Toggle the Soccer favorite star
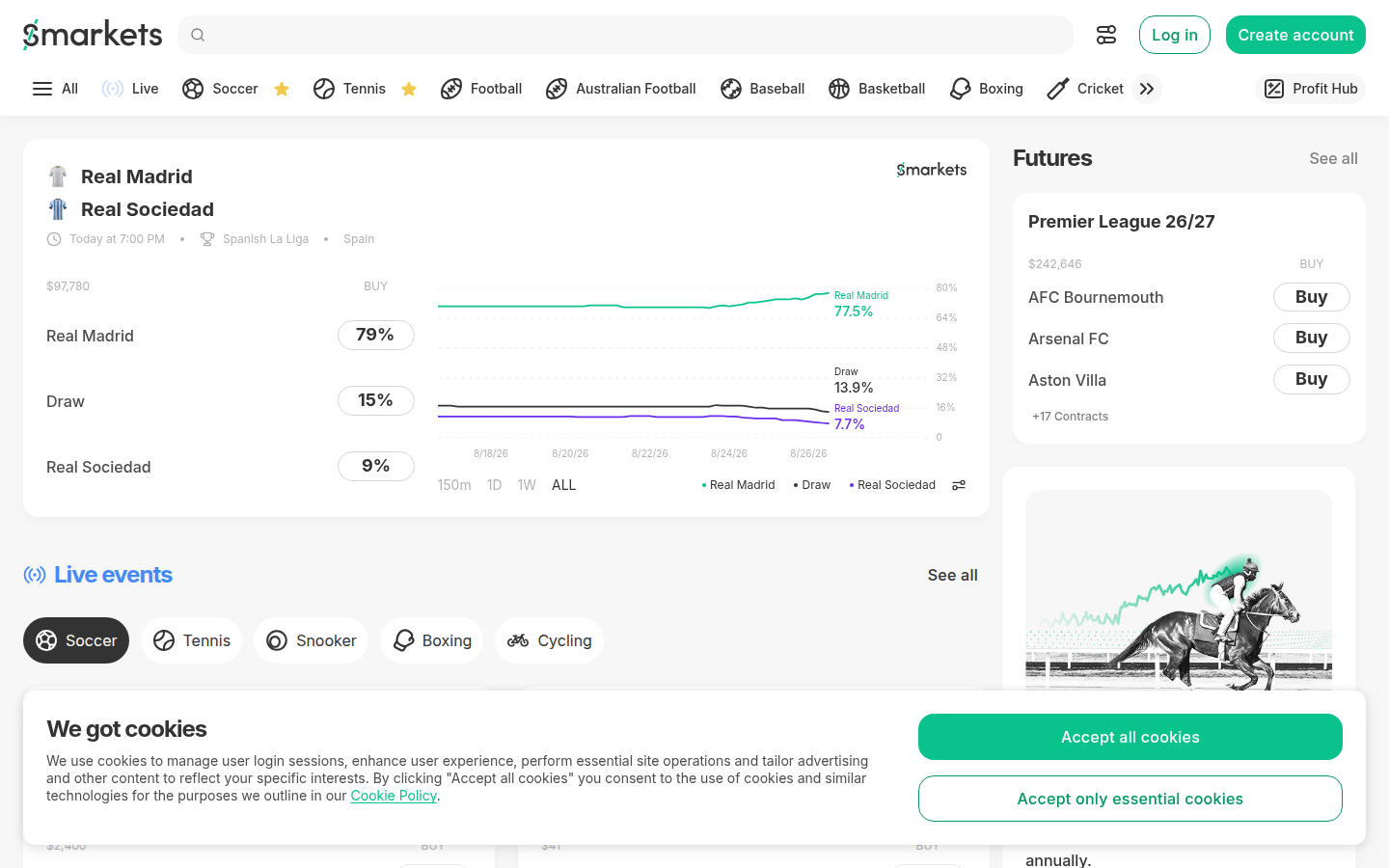1389x868 pixels. click(282, 89)
